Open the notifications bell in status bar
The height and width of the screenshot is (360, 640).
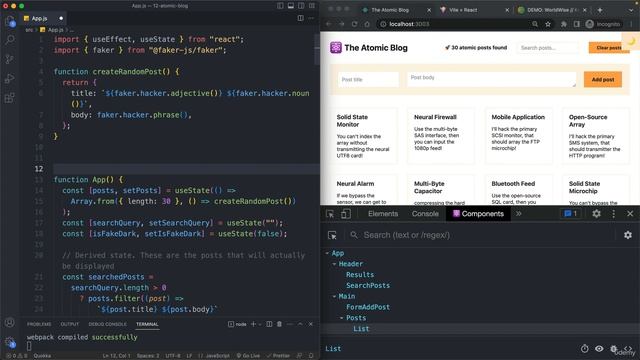pyautogui.click(x=311, y=356)
